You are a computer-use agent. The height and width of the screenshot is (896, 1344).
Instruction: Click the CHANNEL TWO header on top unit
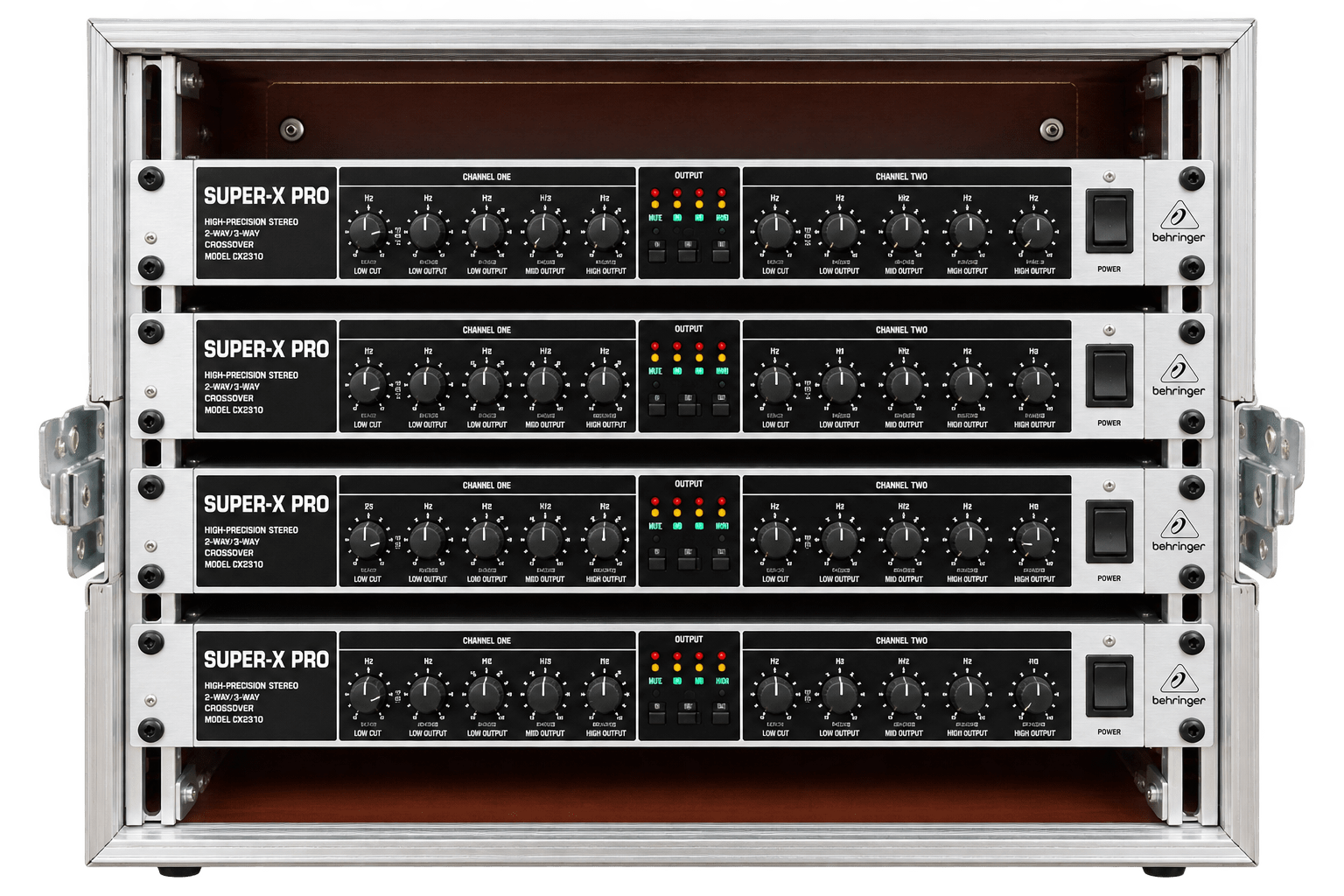point(901,177)
